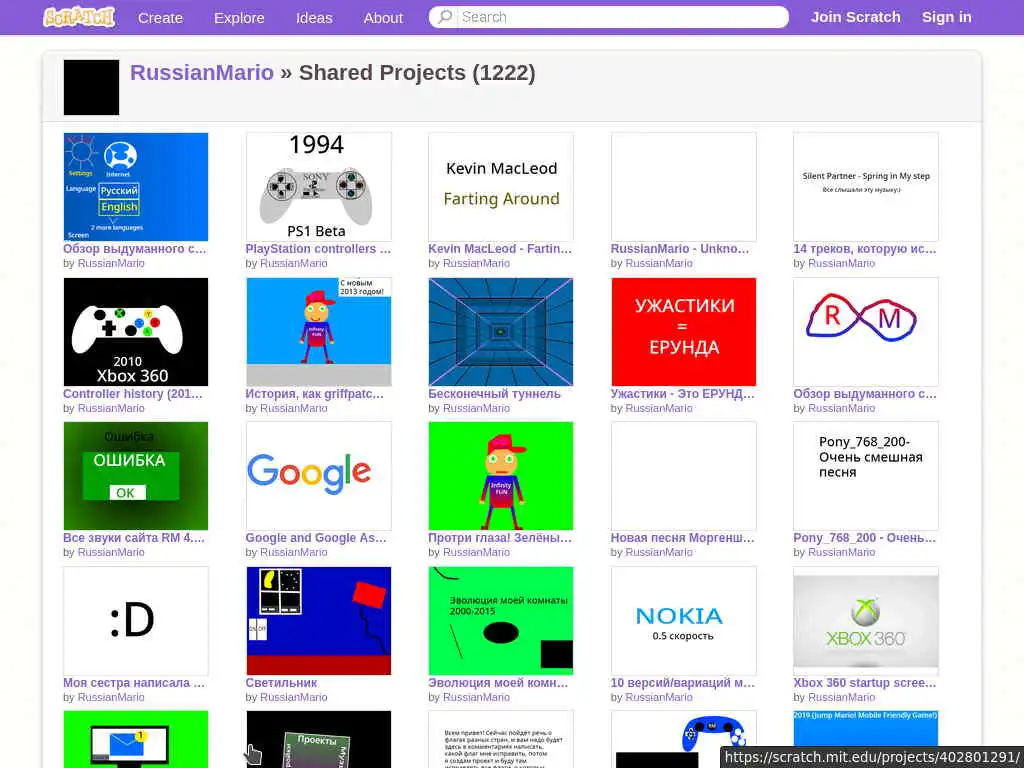Screen dimensions: 1024x768
Task: Open the Проекты dark thumbnail
Action: (x=319, y=739)
